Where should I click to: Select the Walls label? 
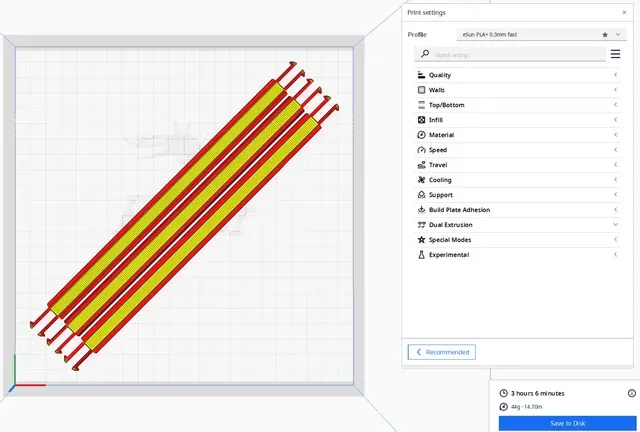[436, 90]
